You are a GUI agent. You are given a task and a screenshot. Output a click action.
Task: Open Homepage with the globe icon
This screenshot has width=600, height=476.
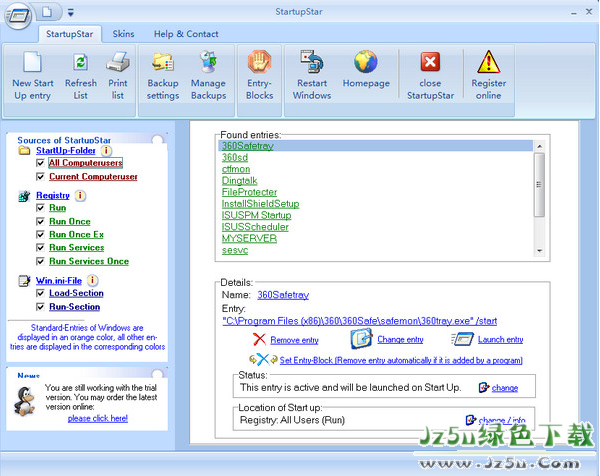click(x=366, y=61)
